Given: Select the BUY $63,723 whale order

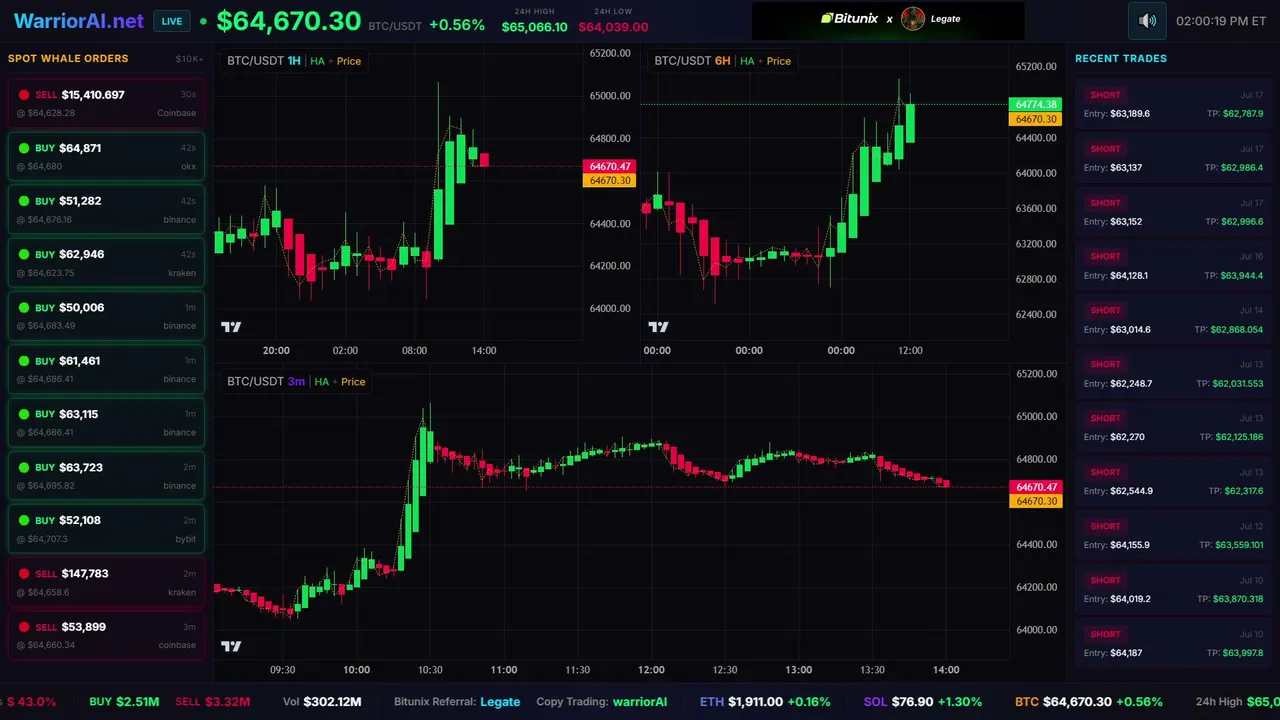Looking at the screenshot, I should (106, 475).
